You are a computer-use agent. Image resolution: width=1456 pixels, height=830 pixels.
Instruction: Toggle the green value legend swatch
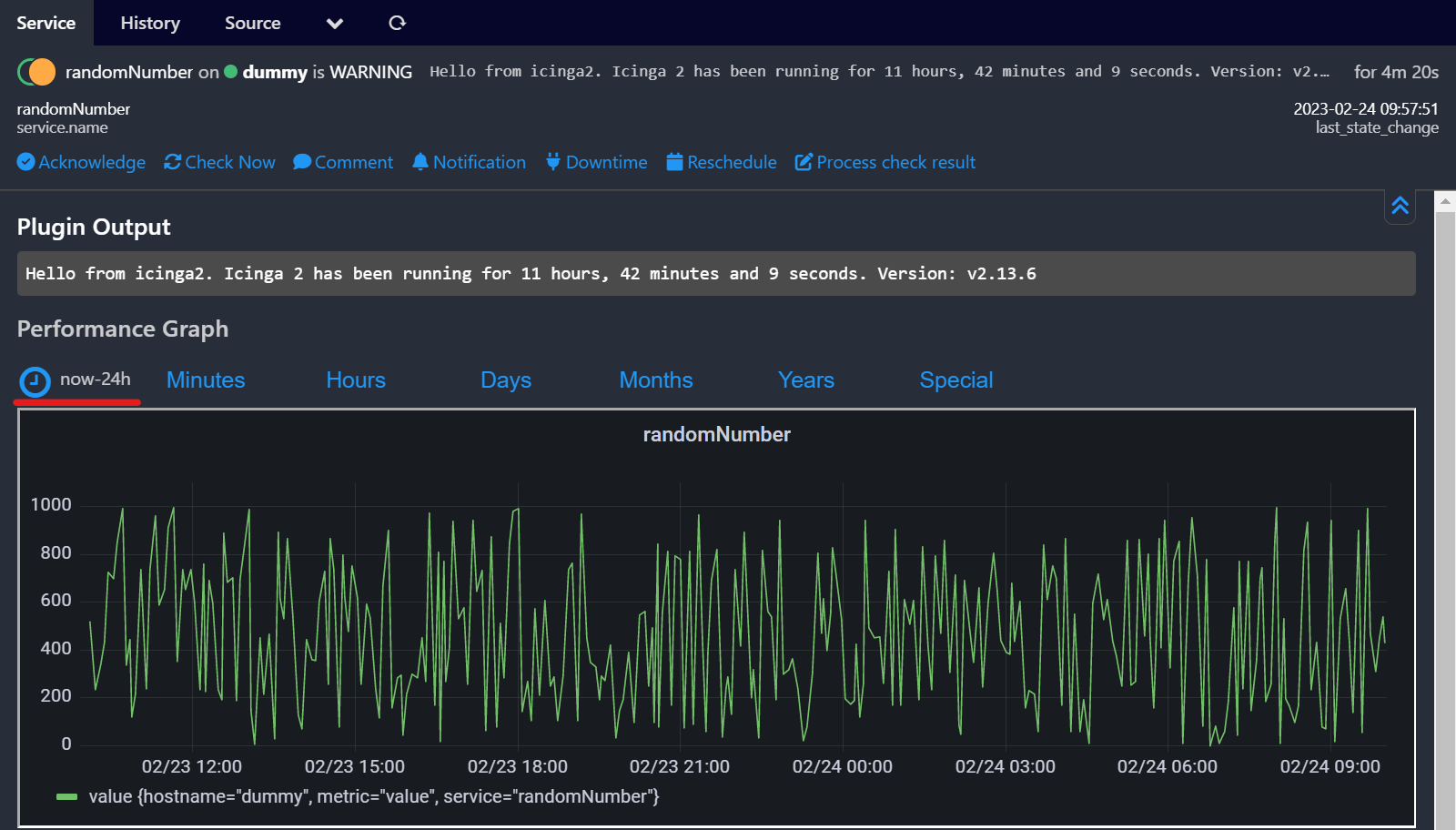click(66, 797)
